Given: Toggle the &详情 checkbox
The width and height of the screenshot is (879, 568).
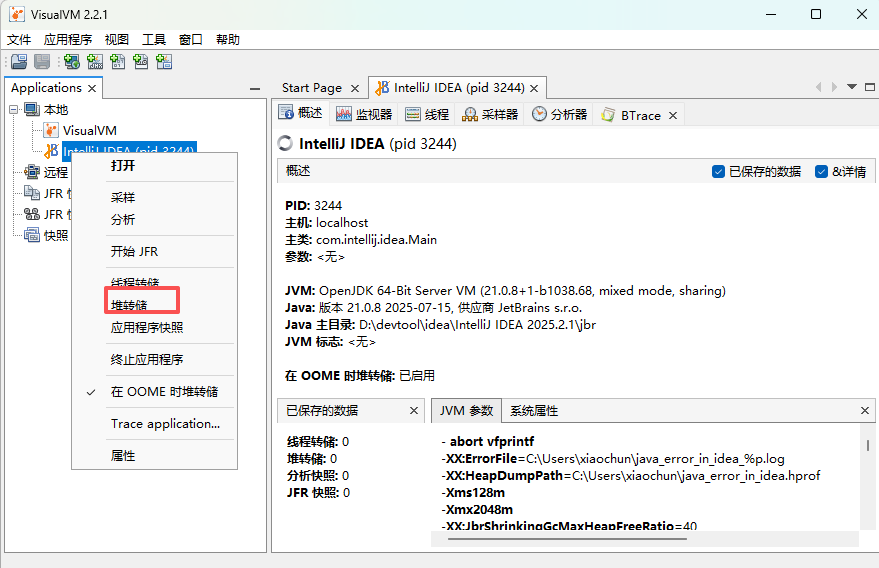Looking at the screenshot, I should (821, 172).
